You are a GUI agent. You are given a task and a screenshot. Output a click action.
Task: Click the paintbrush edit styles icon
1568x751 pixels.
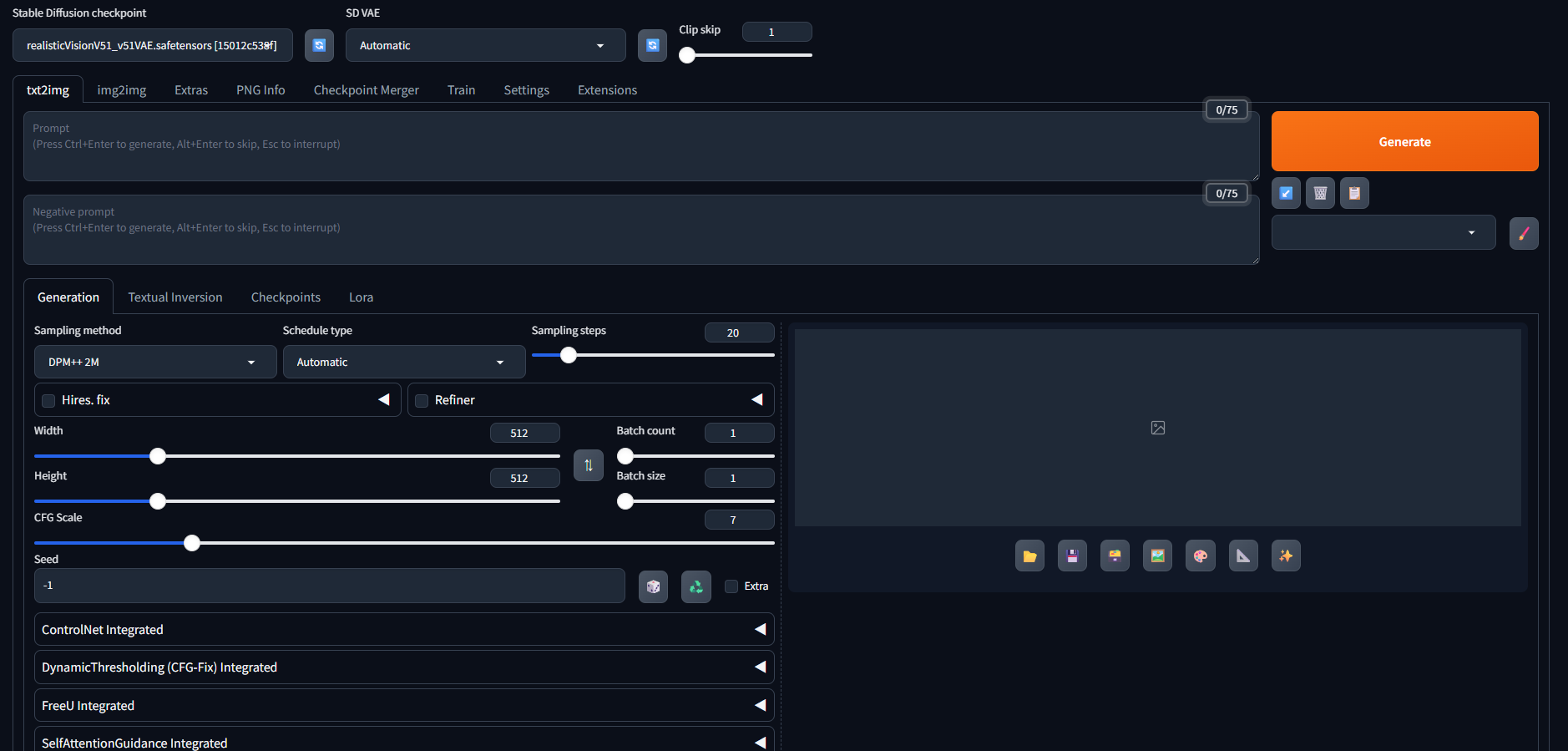[x=1523, y=233]
